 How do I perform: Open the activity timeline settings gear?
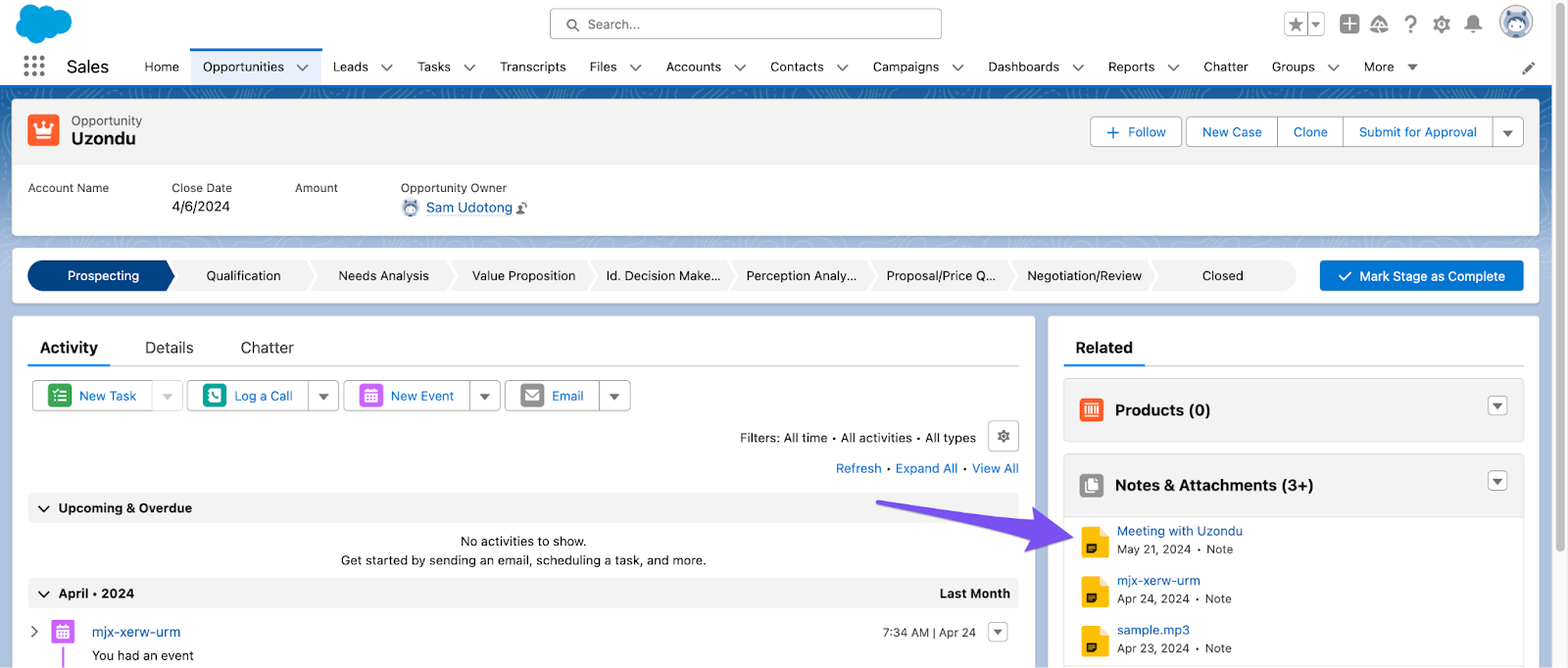tap(1004, 437)
